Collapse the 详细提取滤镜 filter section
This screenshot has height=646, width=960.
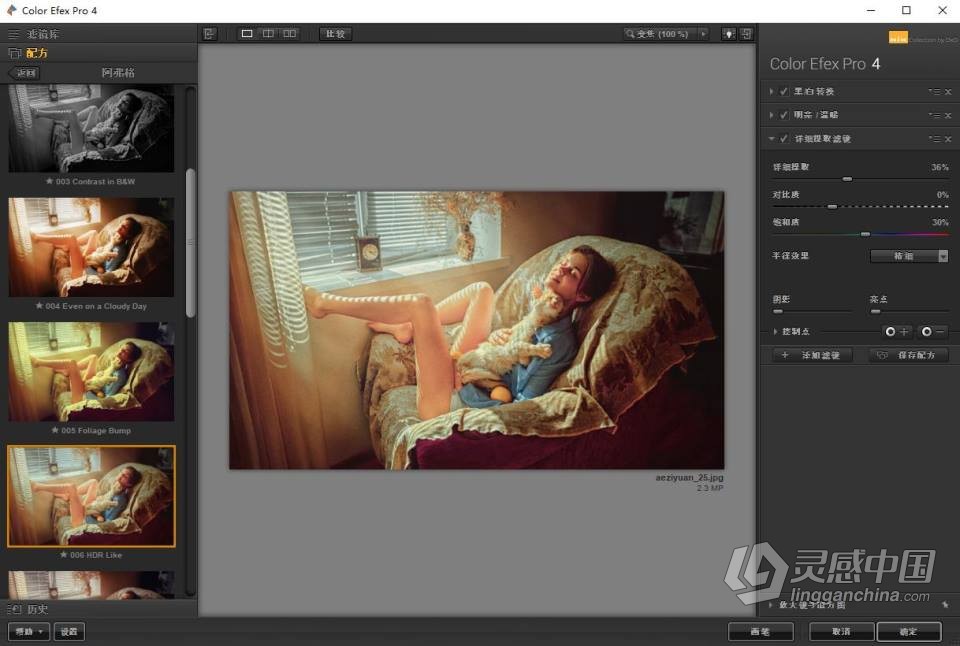coord(771,139)
